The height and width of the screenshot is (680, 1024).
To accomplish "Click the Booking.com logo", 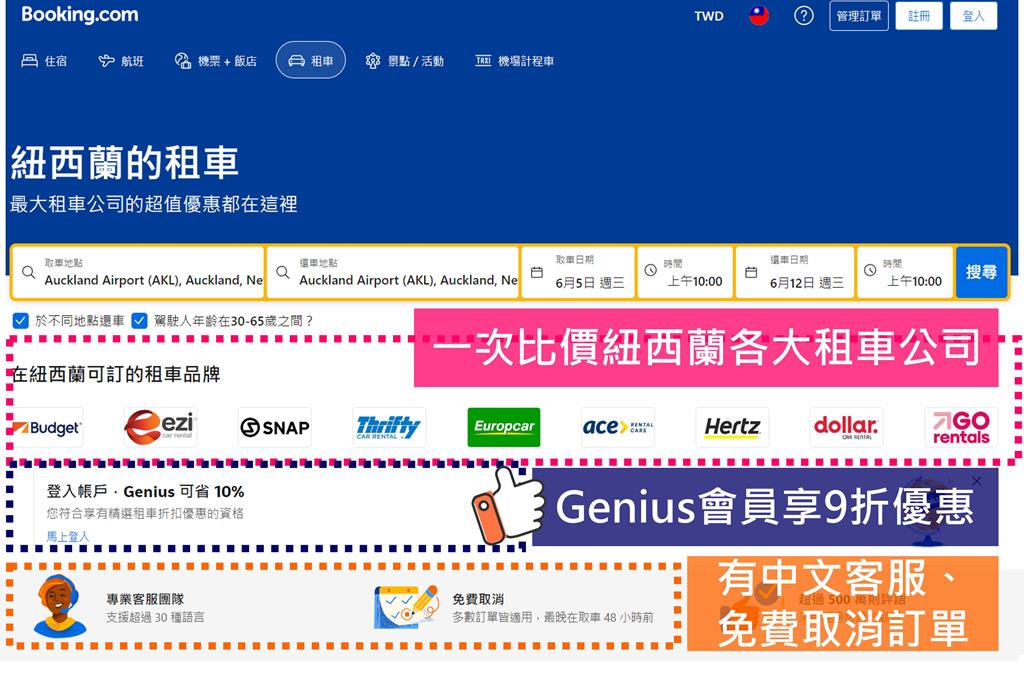I will [x=80, y=14].
